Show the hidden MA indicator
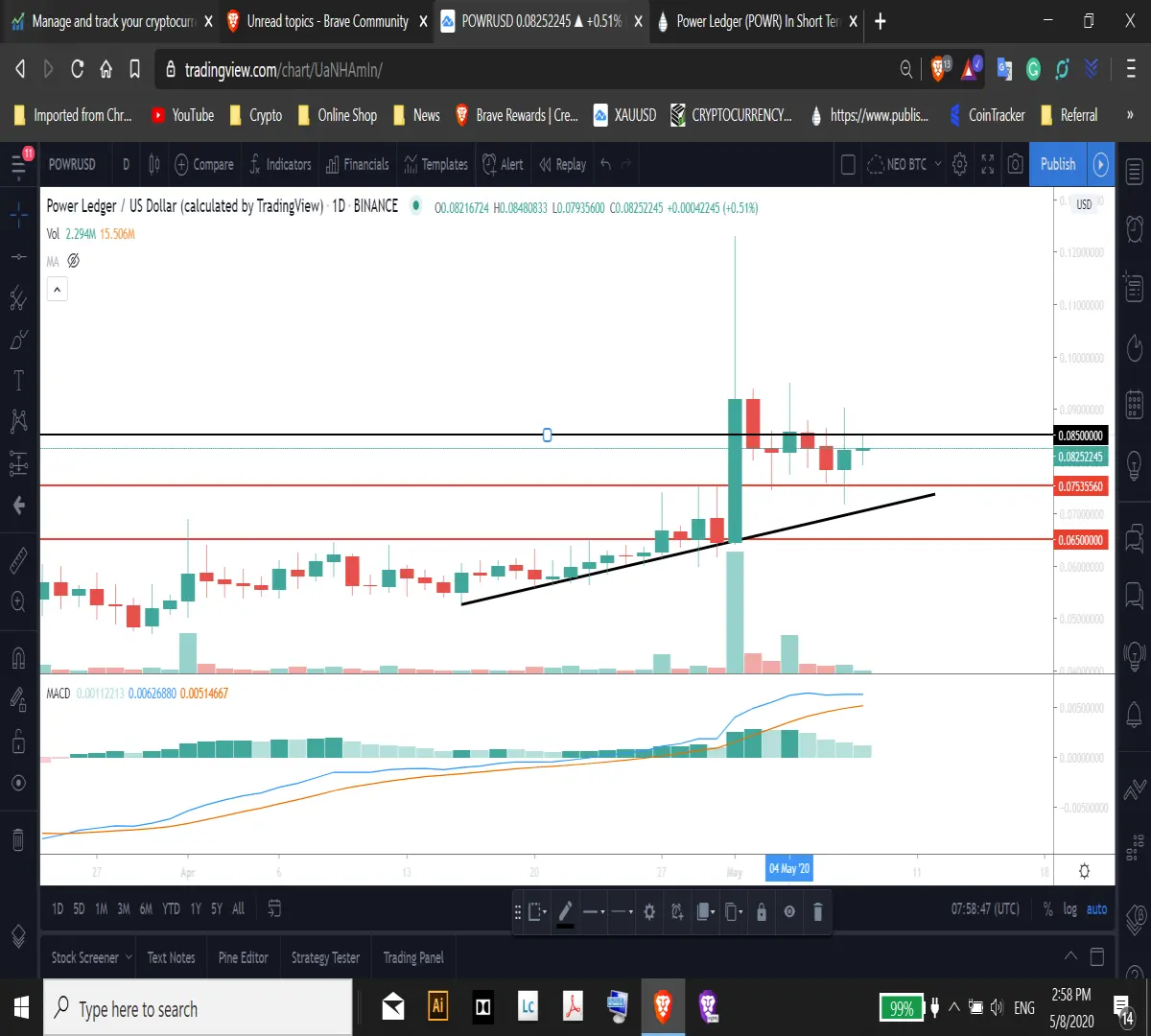This screenshot has width=1151, height=1036. (73, 261)
